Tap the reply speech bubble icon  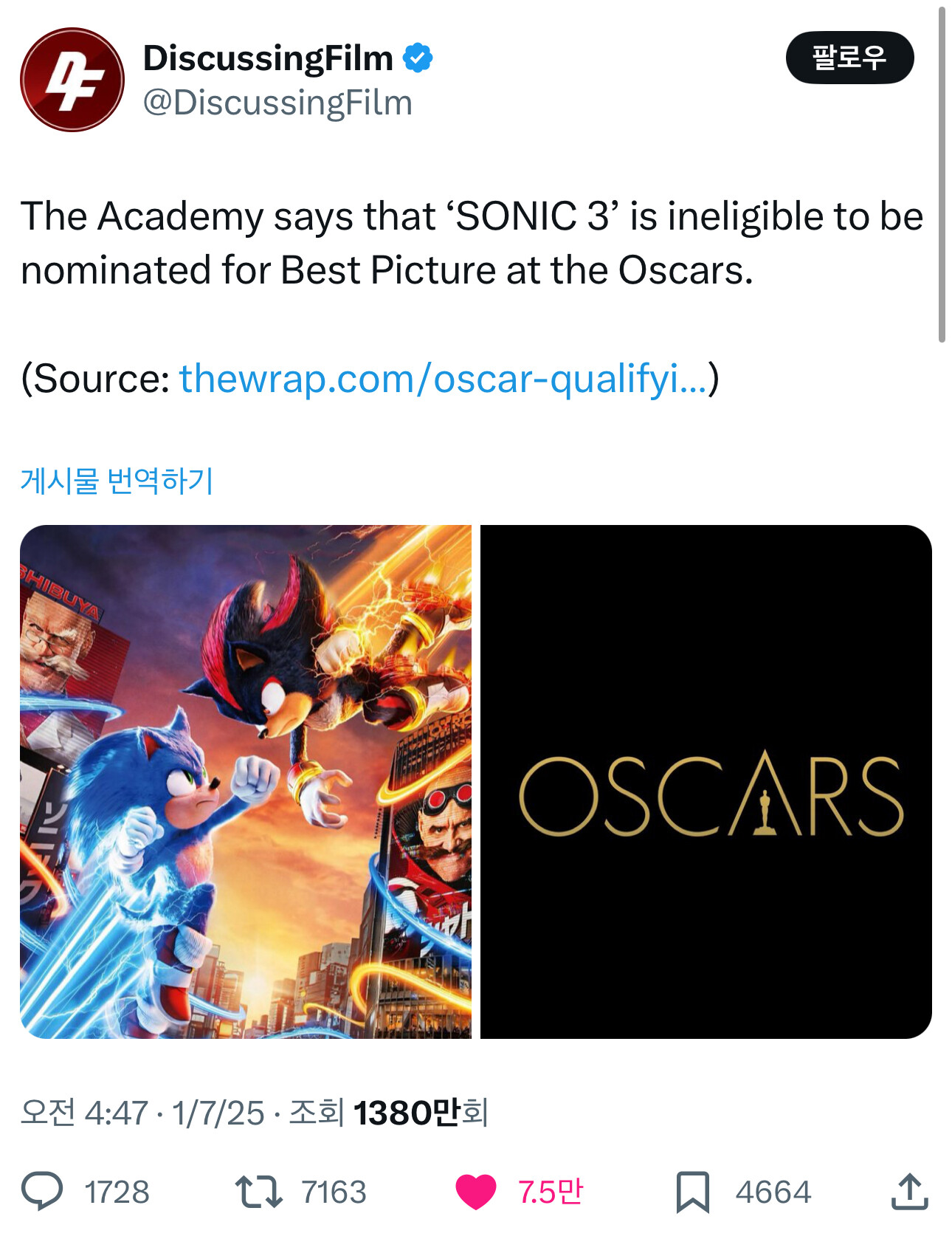point(43,1191)
